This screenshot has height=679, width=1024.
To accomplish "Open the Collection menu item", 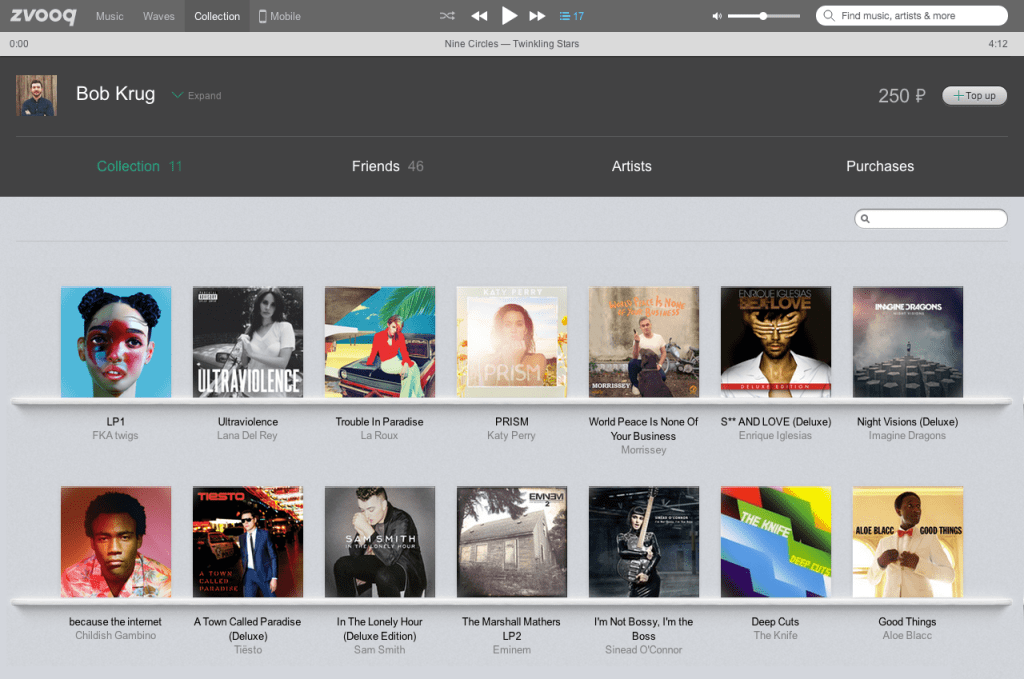I will pyautogui.click(x=217, y=16).
